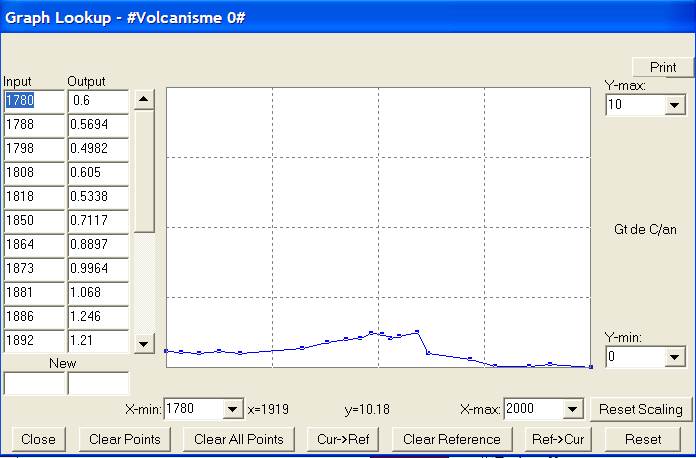Click the Clear Reference button
696x458 pixels.
[x=451, y=439]
